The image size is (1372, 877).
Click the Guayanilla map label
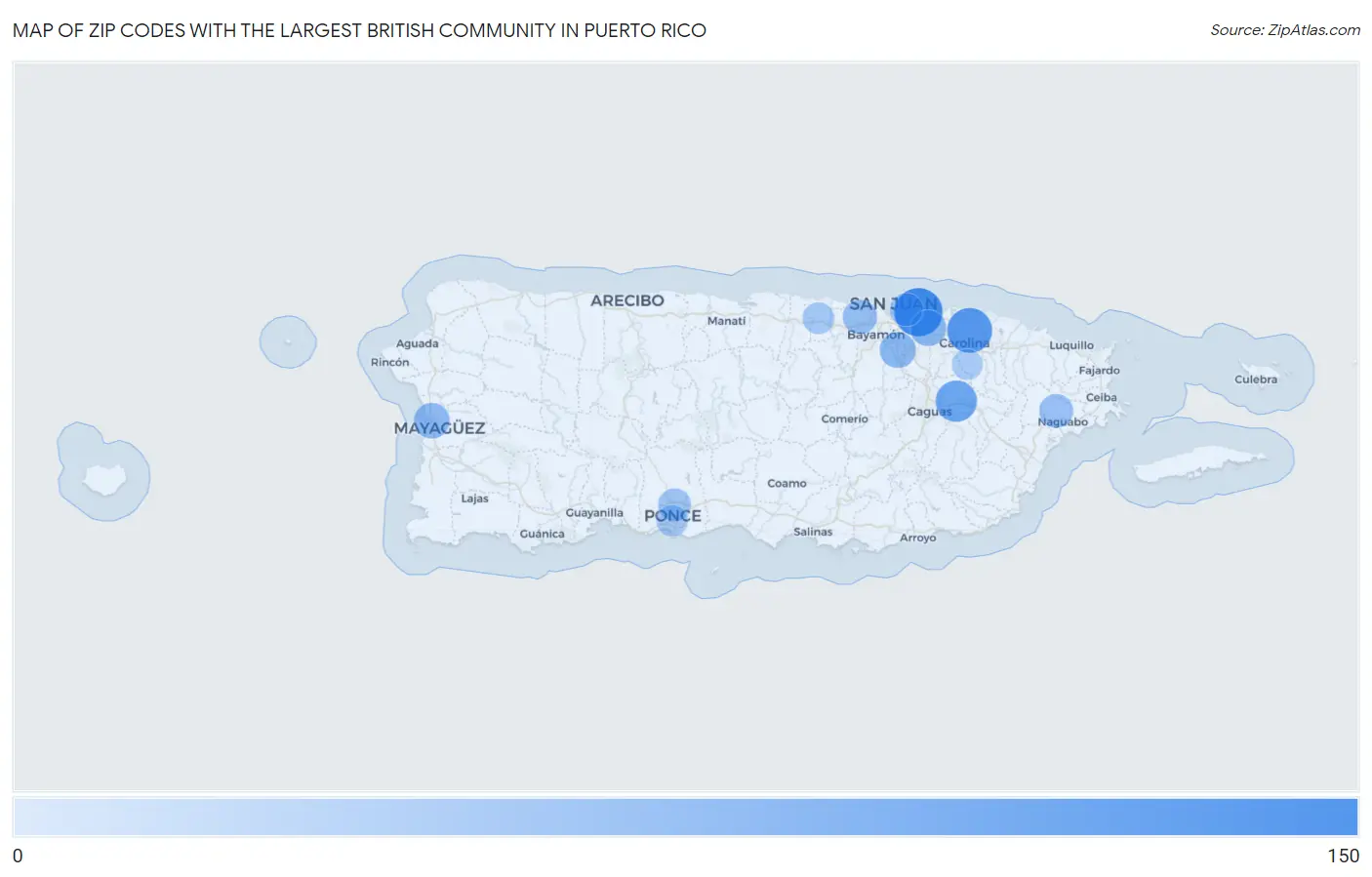594,513
